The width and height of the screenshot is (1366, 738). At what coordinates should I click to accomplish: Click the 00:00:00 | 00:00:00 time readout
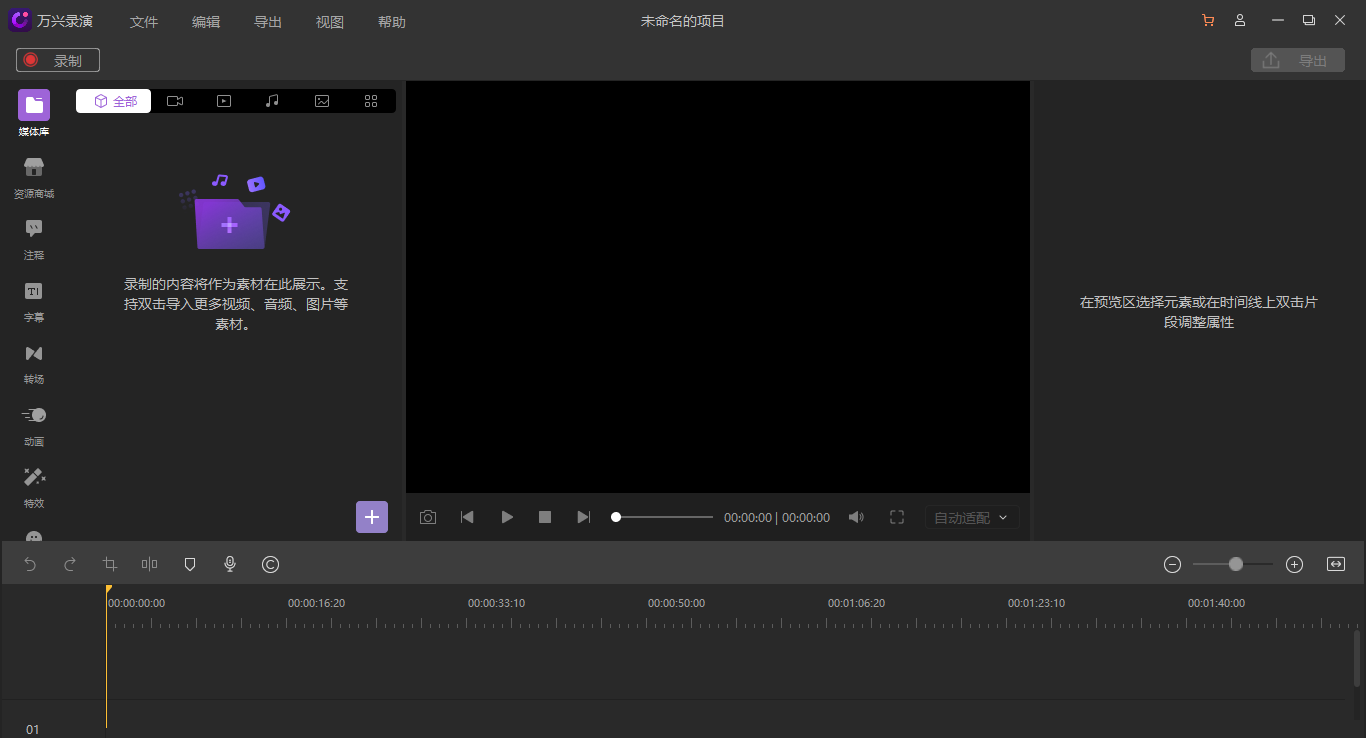pyautogui.click(x=777, y=518)
